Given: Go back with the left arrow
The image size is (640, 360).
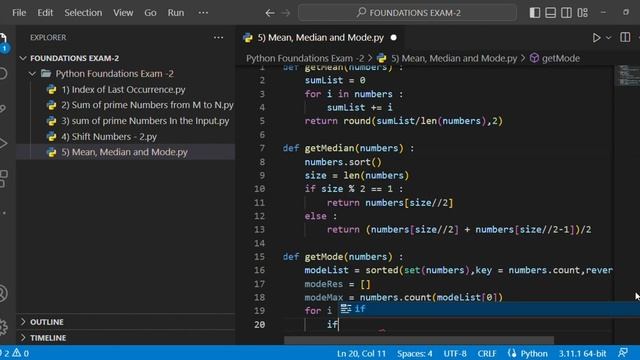Looking at the screenshot, I should point(269,13).
